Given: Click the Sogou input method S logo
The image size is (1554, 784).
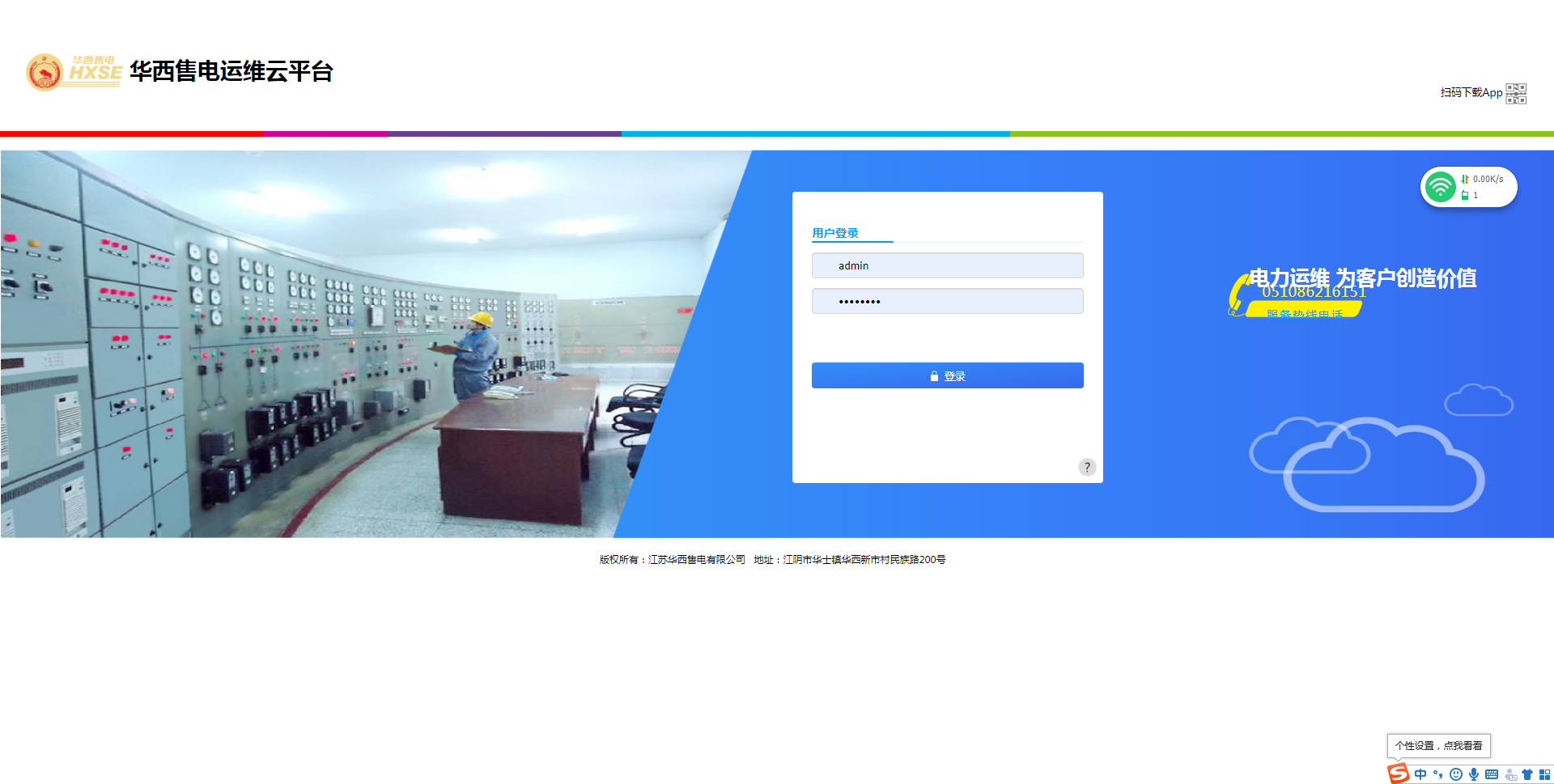Looking at the screenshot, I should (1398, 773).
